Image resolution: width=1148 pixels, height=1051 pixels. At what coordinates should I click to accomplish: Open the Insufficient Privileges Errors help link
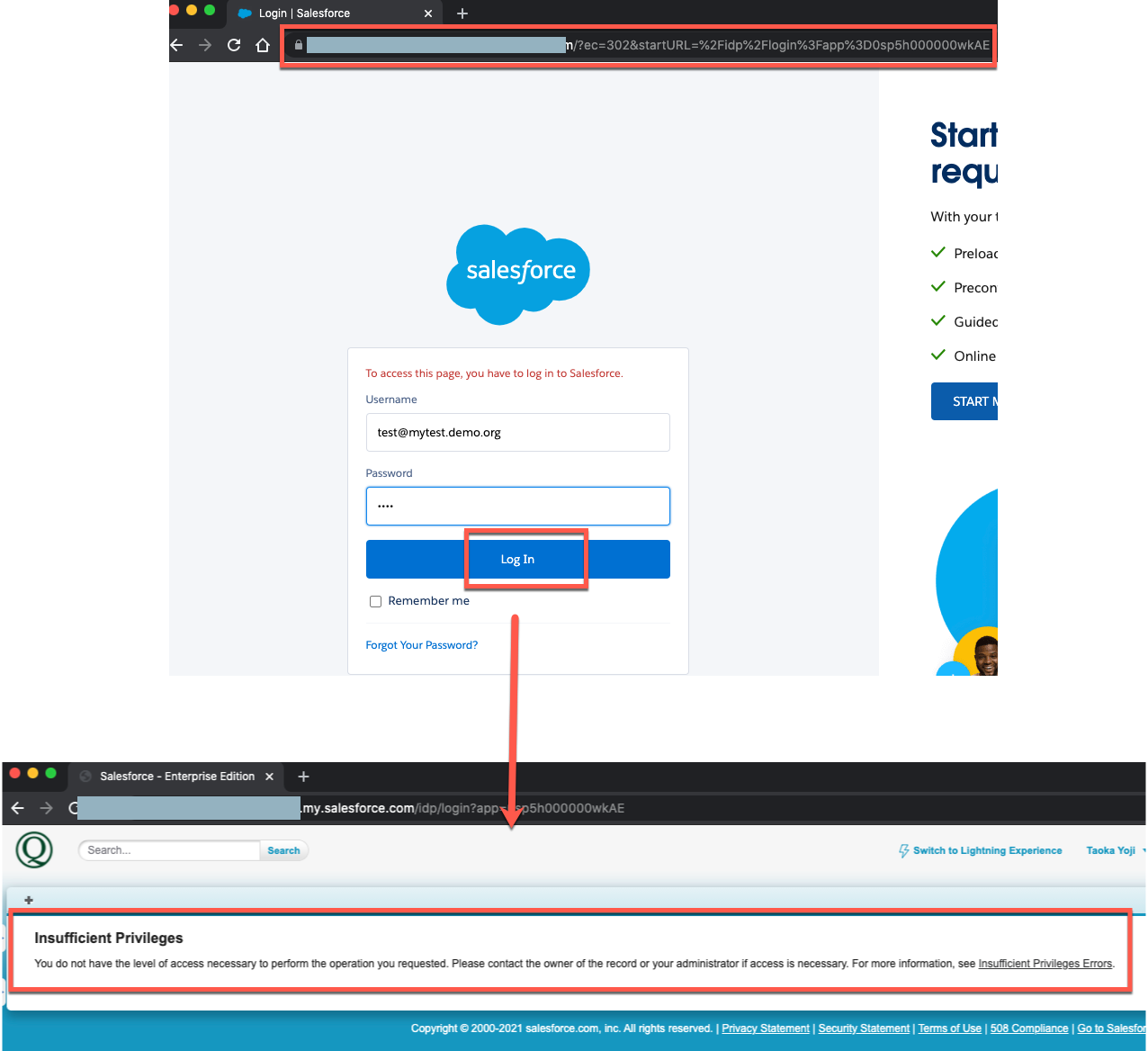tap(1045, 963)
